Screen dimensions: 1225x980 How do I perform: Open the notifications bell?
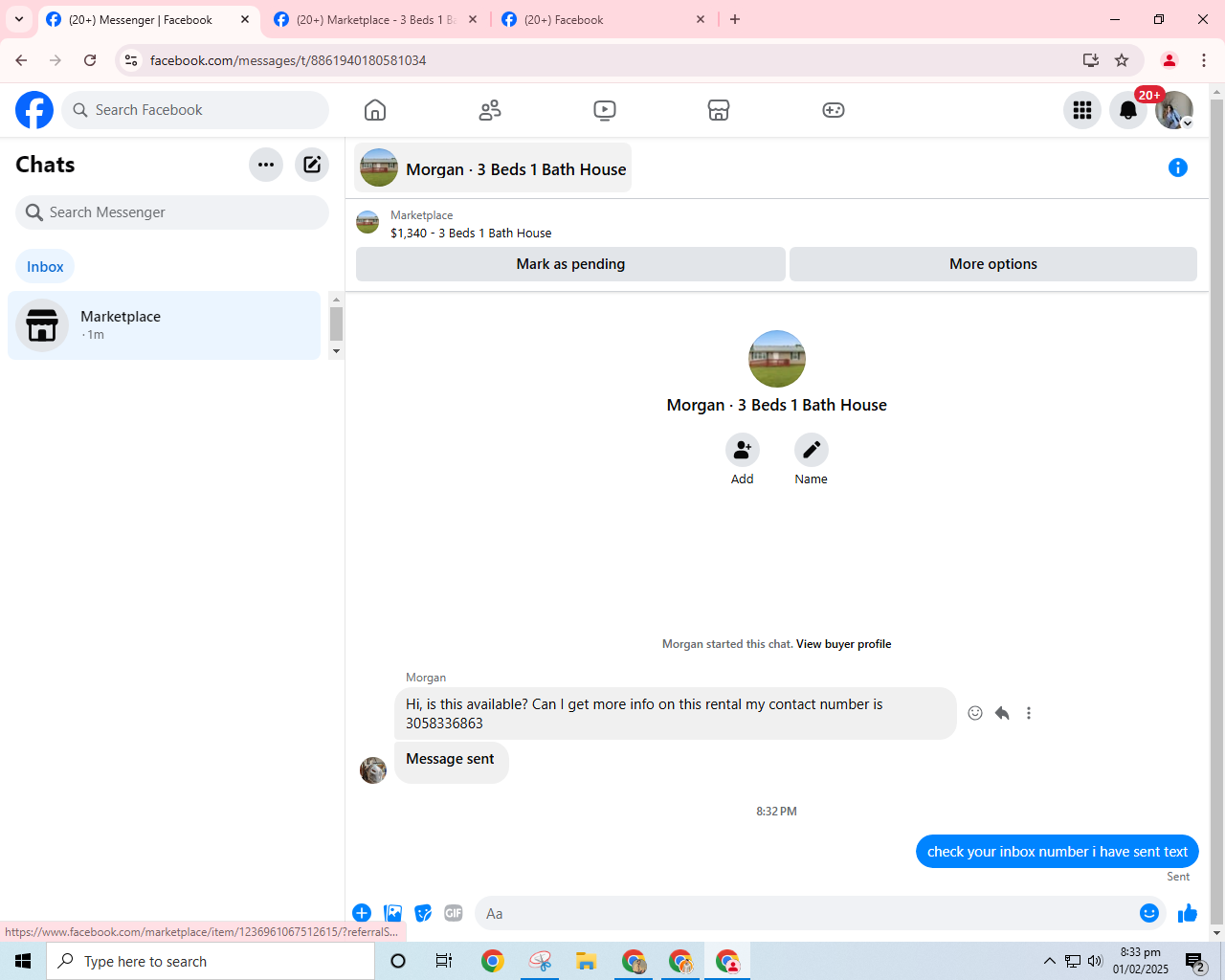point(1128,110)
